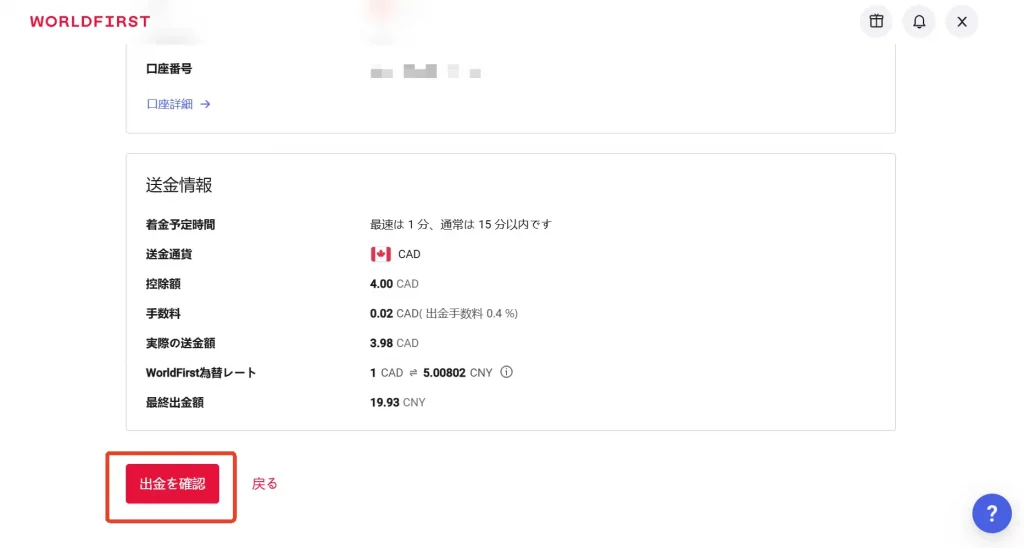Screen dimensions: 1024x548
Task: Click the arrow next to 口座詳細
Action: click(205, 104)
